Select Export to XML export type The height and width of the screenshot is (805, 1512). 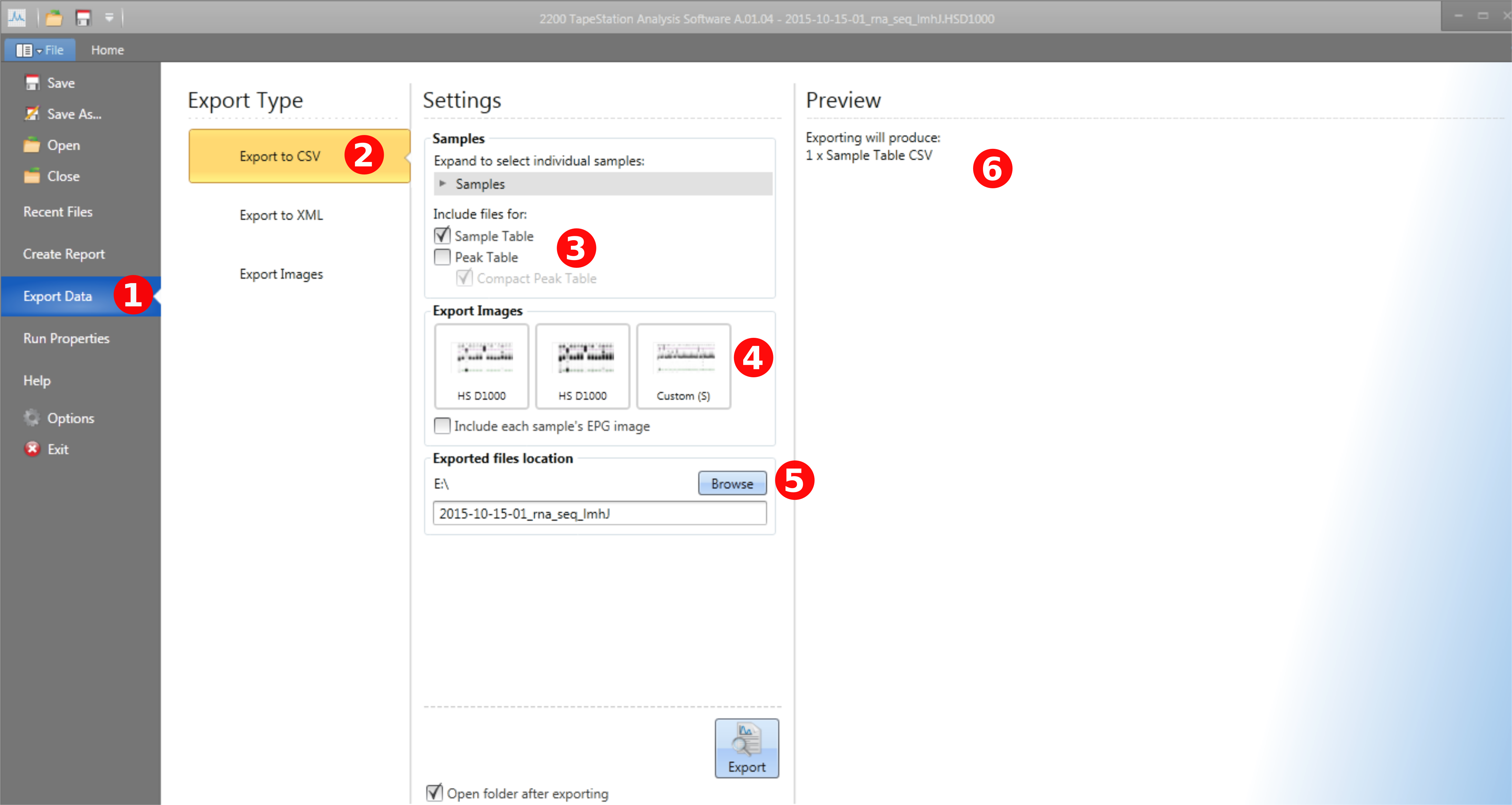[281, 215]
